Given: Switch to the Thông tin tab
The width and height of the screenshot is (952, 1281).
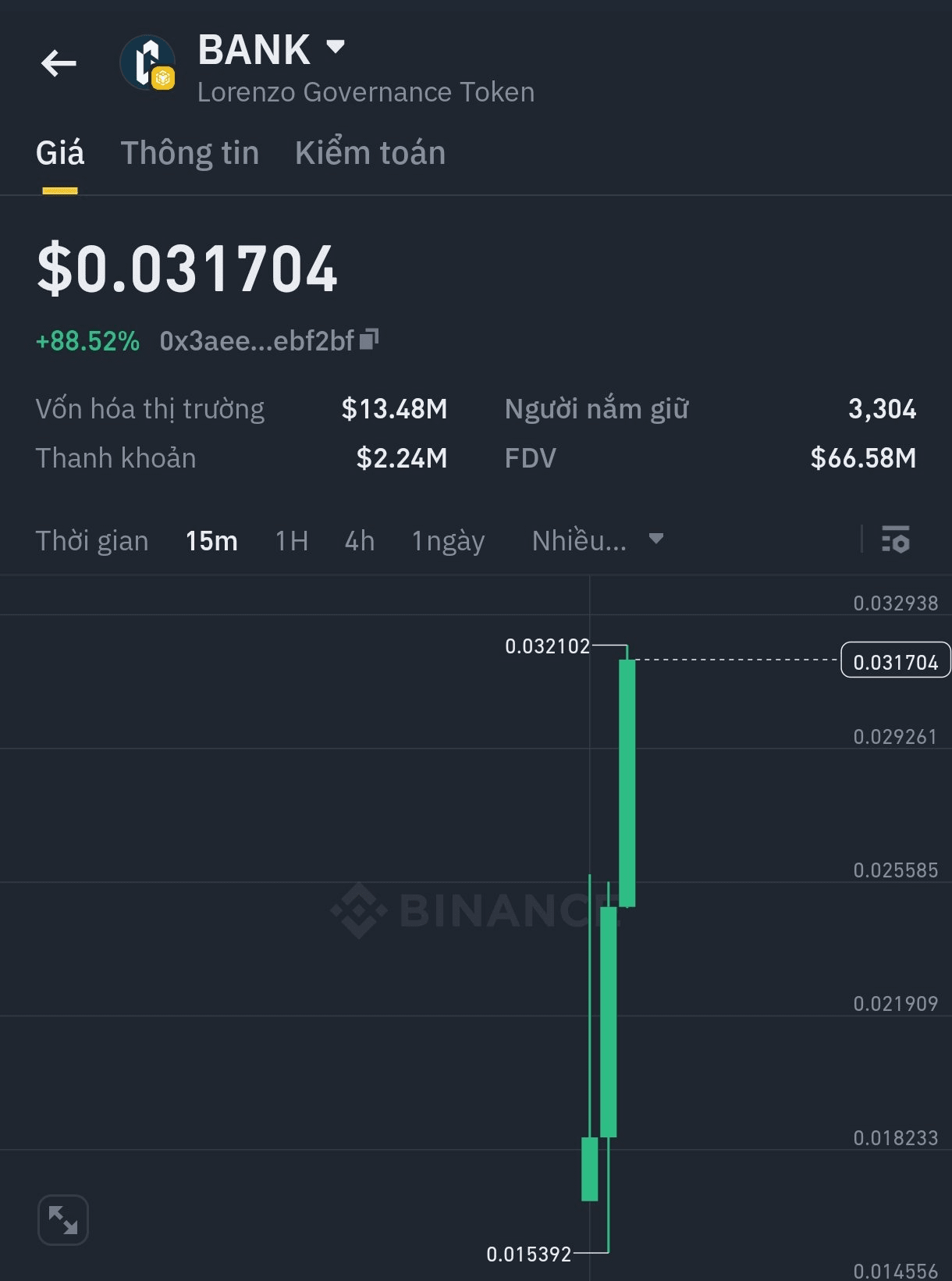Looking at the screenshot, I should (190, 153).
